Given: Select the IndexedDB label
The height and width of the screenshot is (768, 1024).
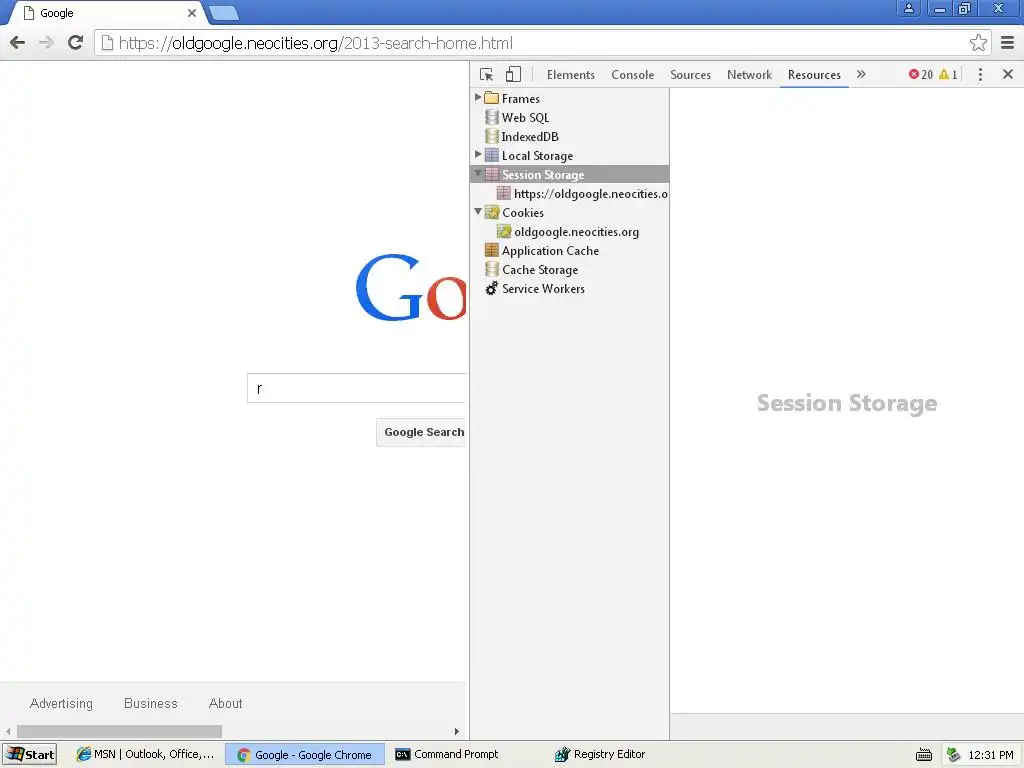Looking at the screenshot, I should (530, 136).
